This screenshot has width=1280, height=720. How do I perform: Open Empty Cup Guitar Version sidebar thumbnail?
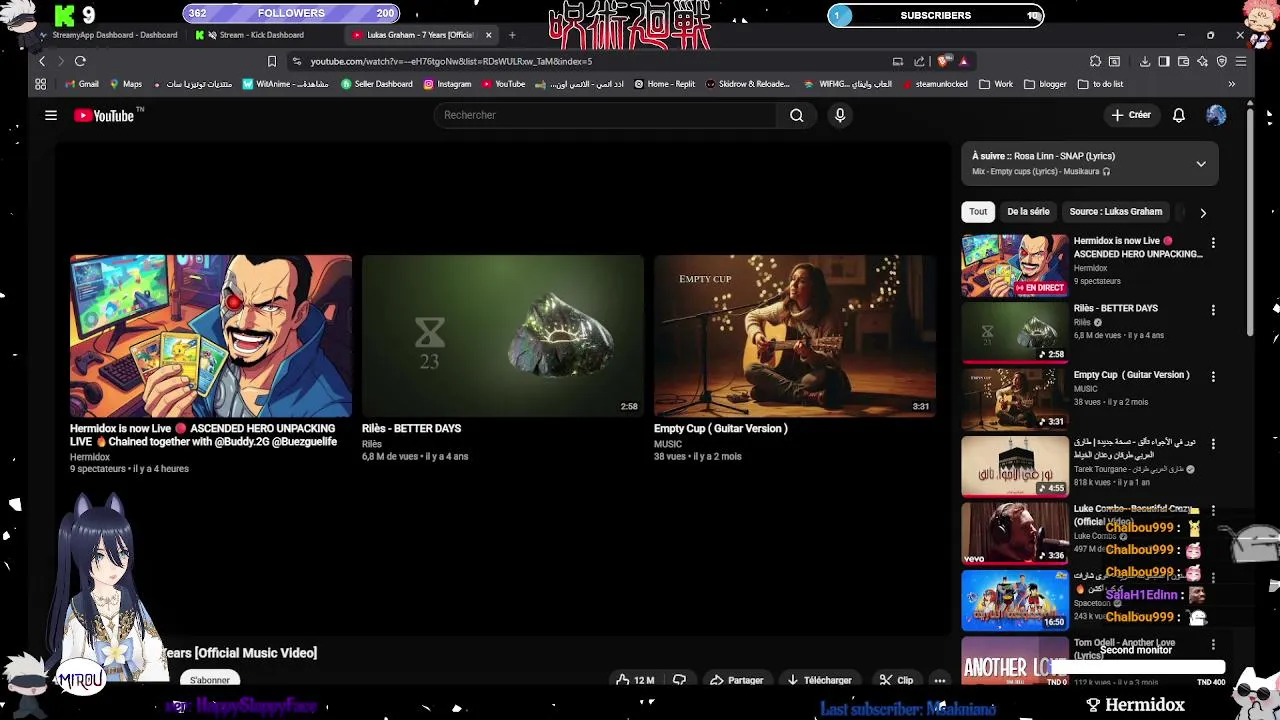point(1015,400)
